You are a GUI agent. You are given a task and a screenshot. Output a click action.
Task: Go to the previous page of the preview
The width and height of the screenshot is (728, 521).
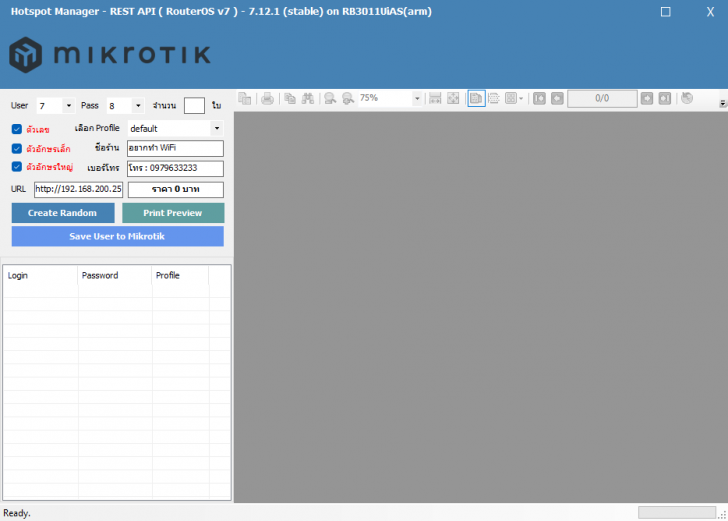tap(558, 98)
